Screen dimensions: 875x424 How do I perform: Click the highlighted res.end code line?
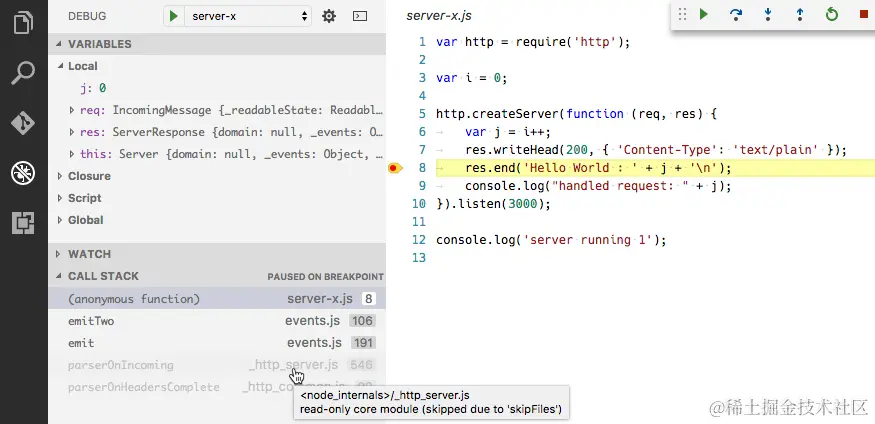tap(598, 167)
